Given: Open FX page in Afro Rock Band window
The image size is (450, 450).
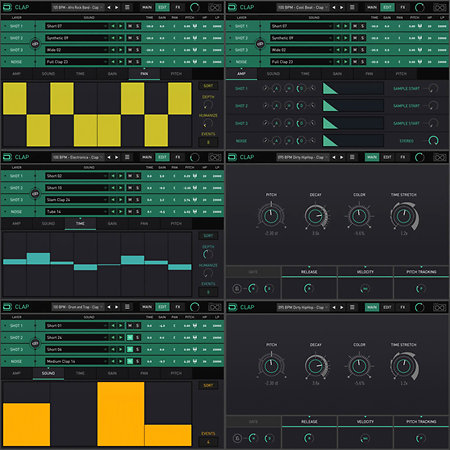Looking at the screenshot, I should (x=178, y=7).
